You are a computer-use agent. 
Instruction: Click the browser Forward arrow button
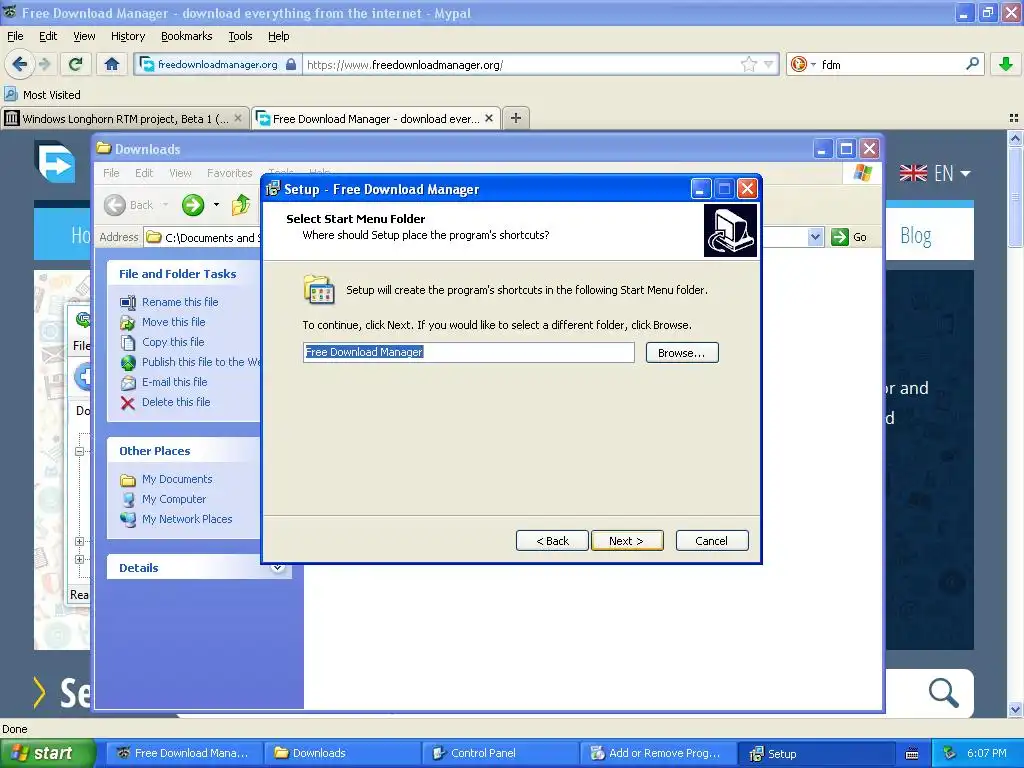[44, 64]
